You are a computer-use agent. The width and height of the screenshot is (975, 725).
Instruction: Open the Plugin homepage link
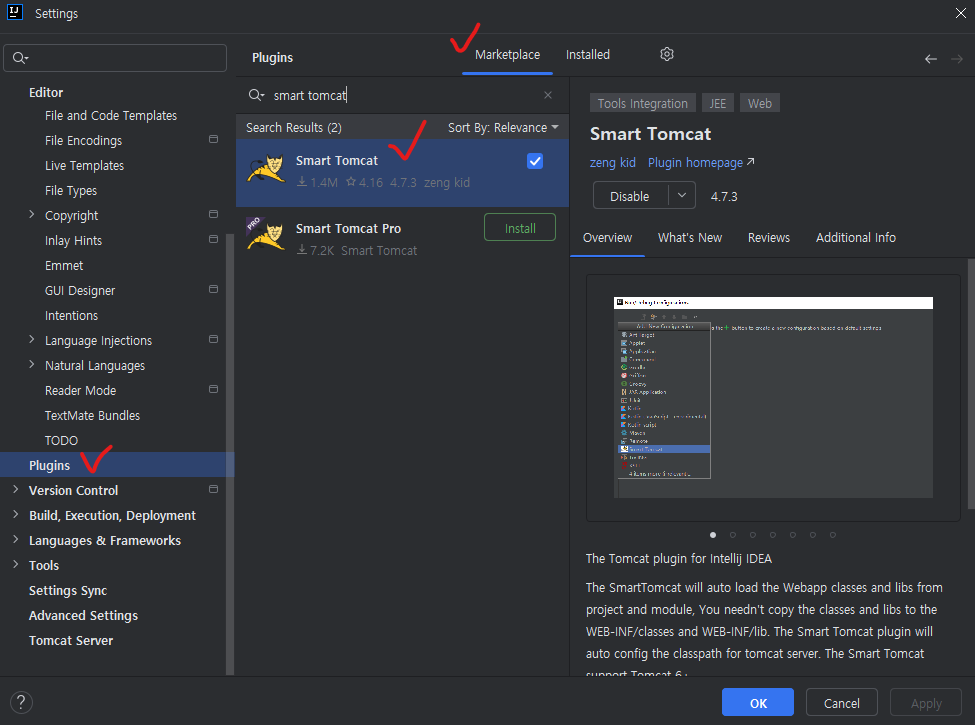(x=701, y=162)
